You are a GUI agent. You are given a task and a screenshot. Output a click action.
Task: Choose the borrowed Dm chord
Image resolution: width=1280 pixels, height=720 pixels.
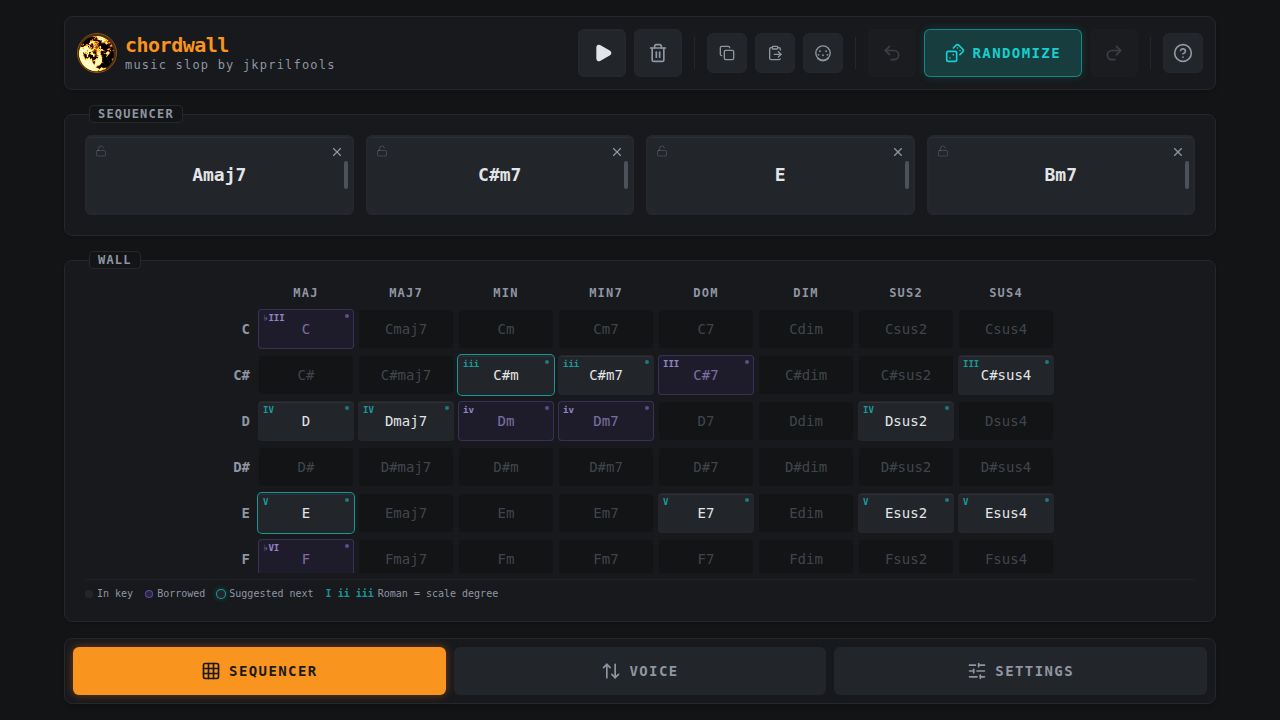pos(506,421)
